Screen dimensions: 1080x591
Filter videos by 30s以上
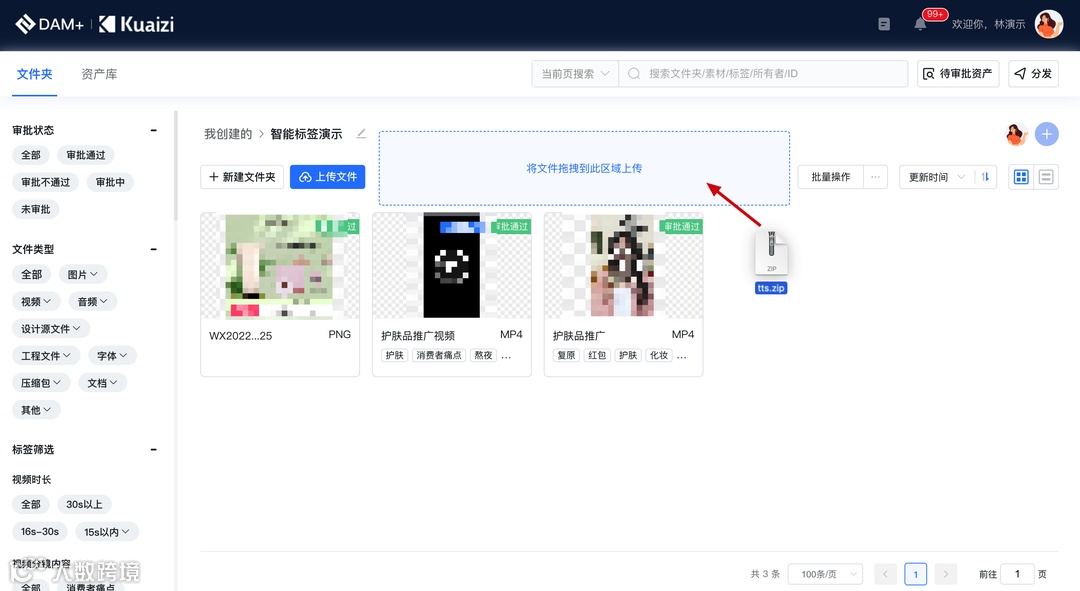[x=84, y=504]
